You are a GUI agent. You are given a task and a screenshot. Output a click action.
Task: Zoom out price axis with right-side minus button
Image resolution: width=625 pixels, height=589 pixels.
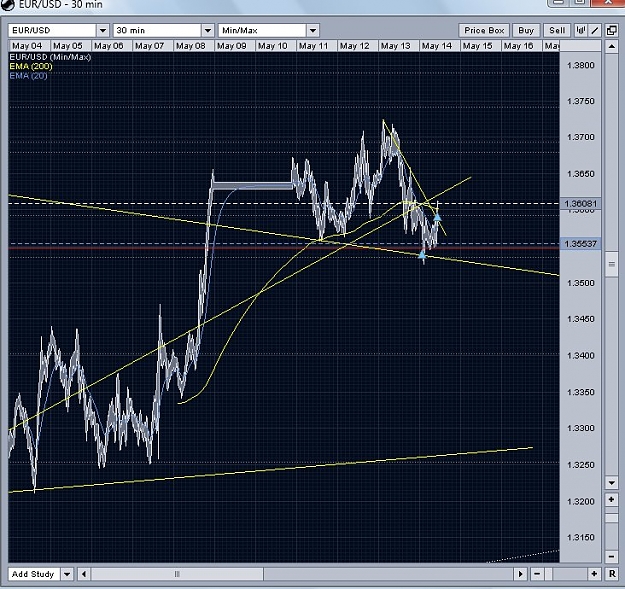[x=611, y=556]
